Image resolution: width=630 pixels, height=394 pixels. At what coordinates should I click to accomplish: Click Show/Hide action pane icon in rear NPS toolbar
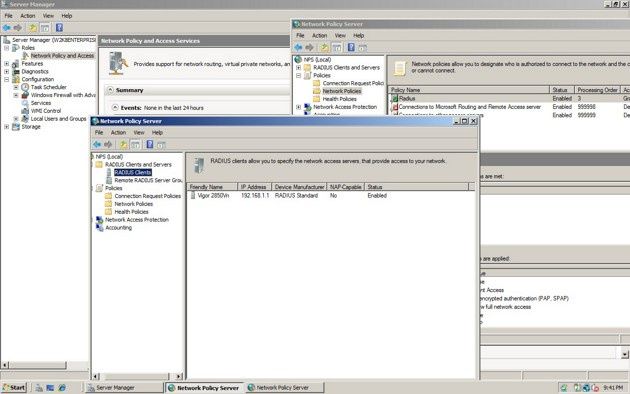coord(363,47)
